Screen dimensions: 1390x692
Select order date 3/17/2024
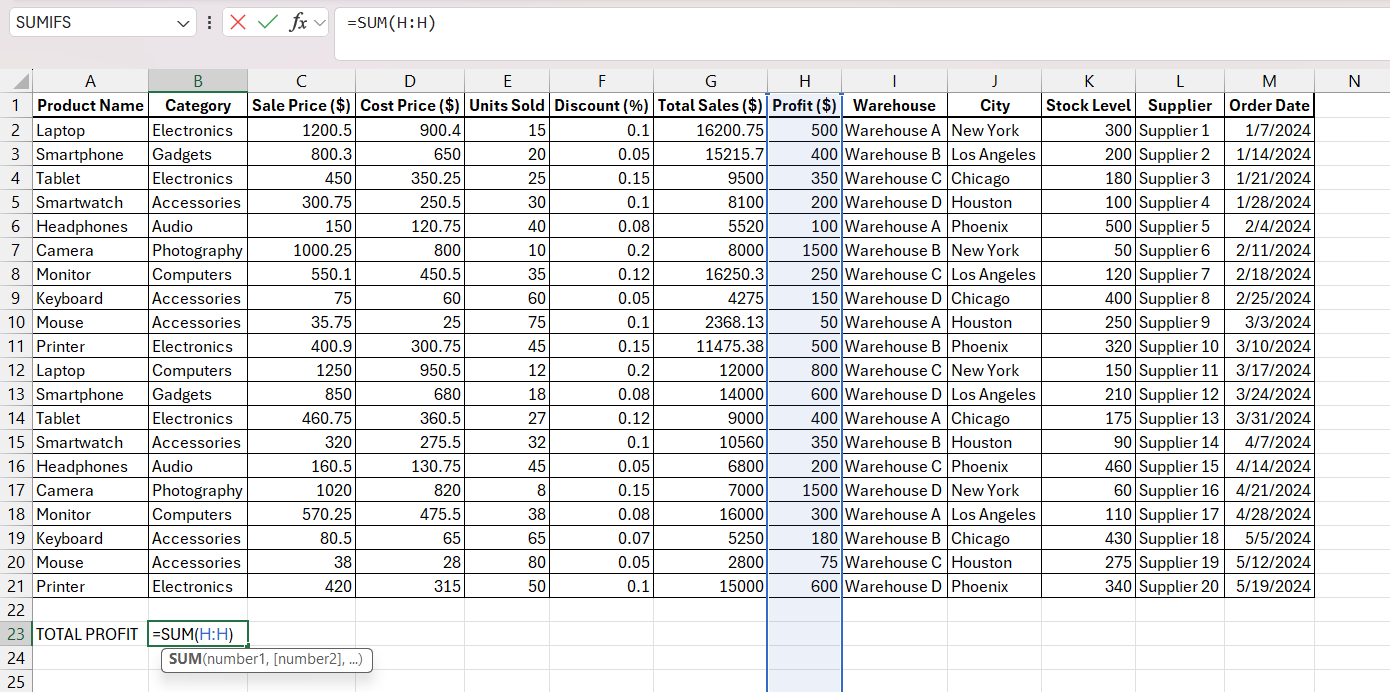[x=1269, y=370]
